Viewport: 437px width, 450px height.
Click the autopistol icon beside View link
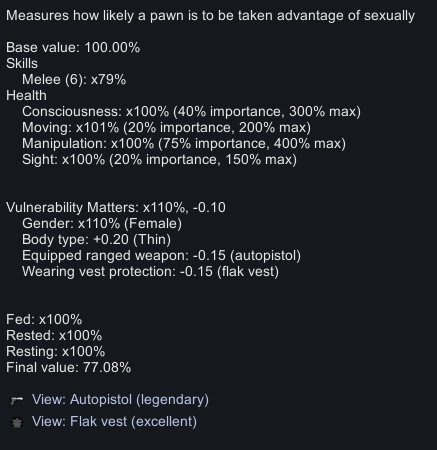click(17, 400)
